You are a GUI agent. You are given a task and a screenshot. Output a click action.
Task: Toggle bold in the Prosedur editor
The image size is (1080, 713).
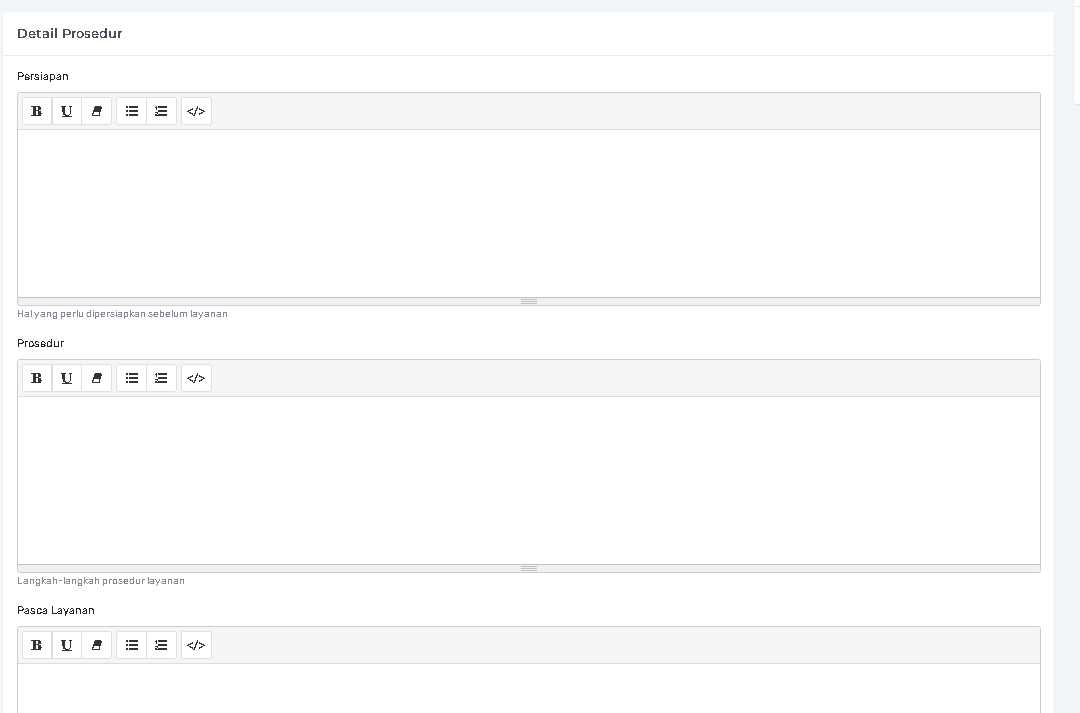click(x=37, y=378)
